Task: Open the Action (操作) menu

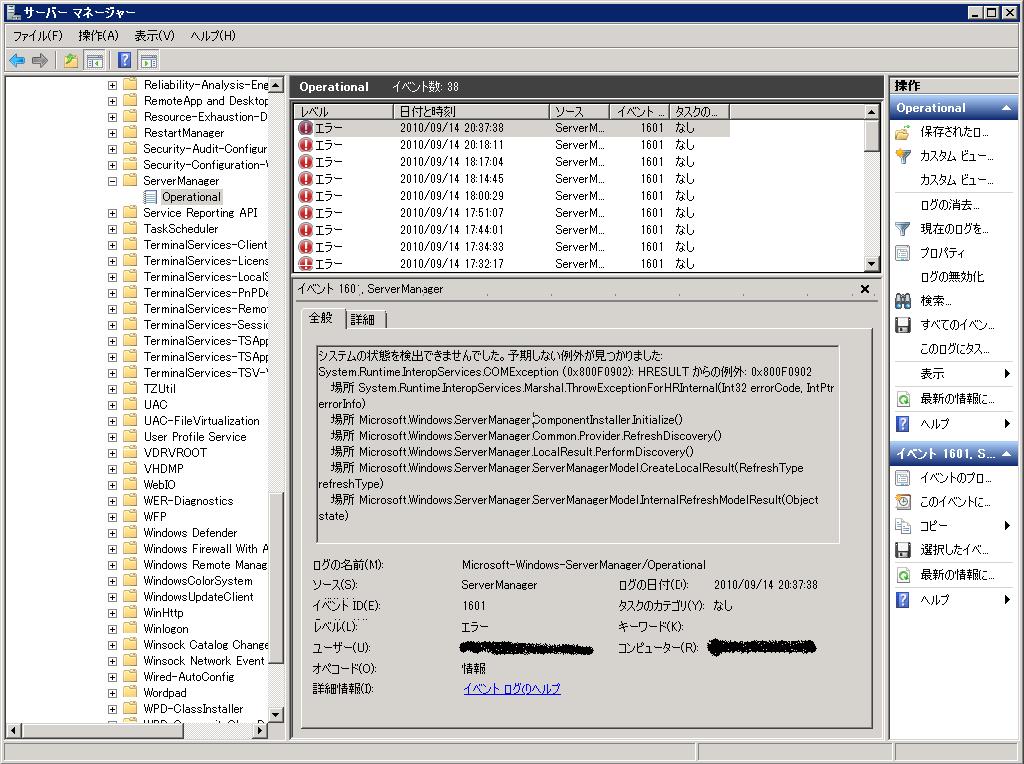Action: (x=98, y=35)
